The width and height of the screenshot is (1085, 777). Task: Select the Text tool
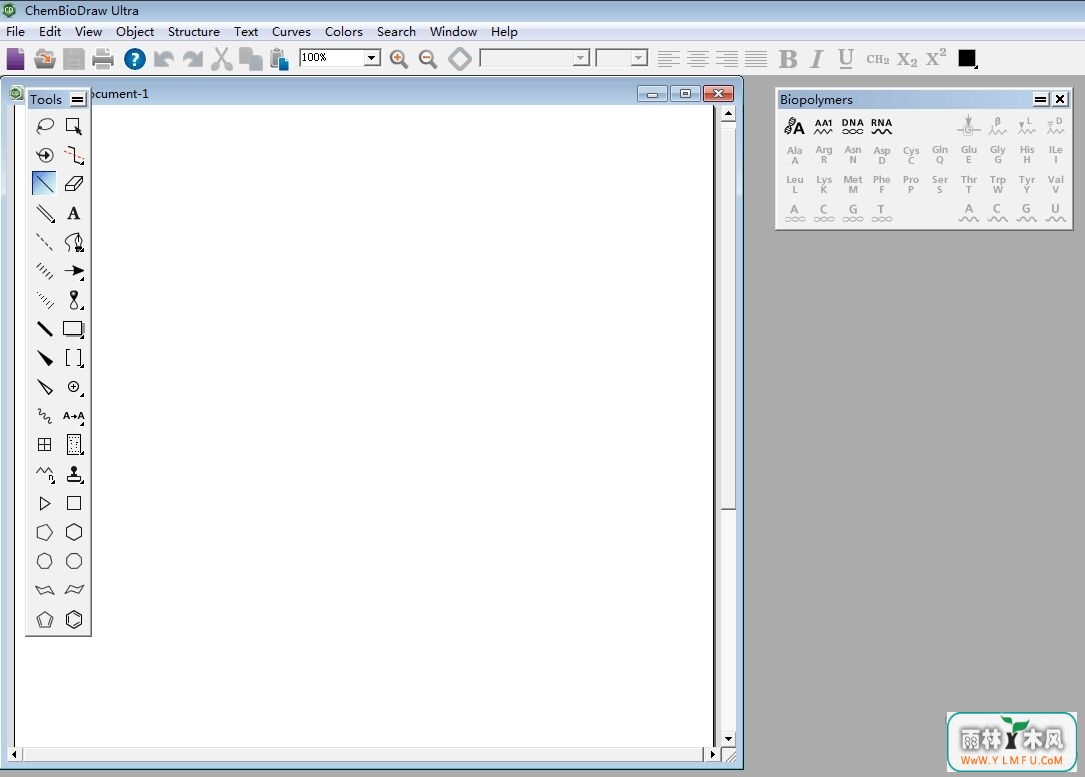point(74,212)
